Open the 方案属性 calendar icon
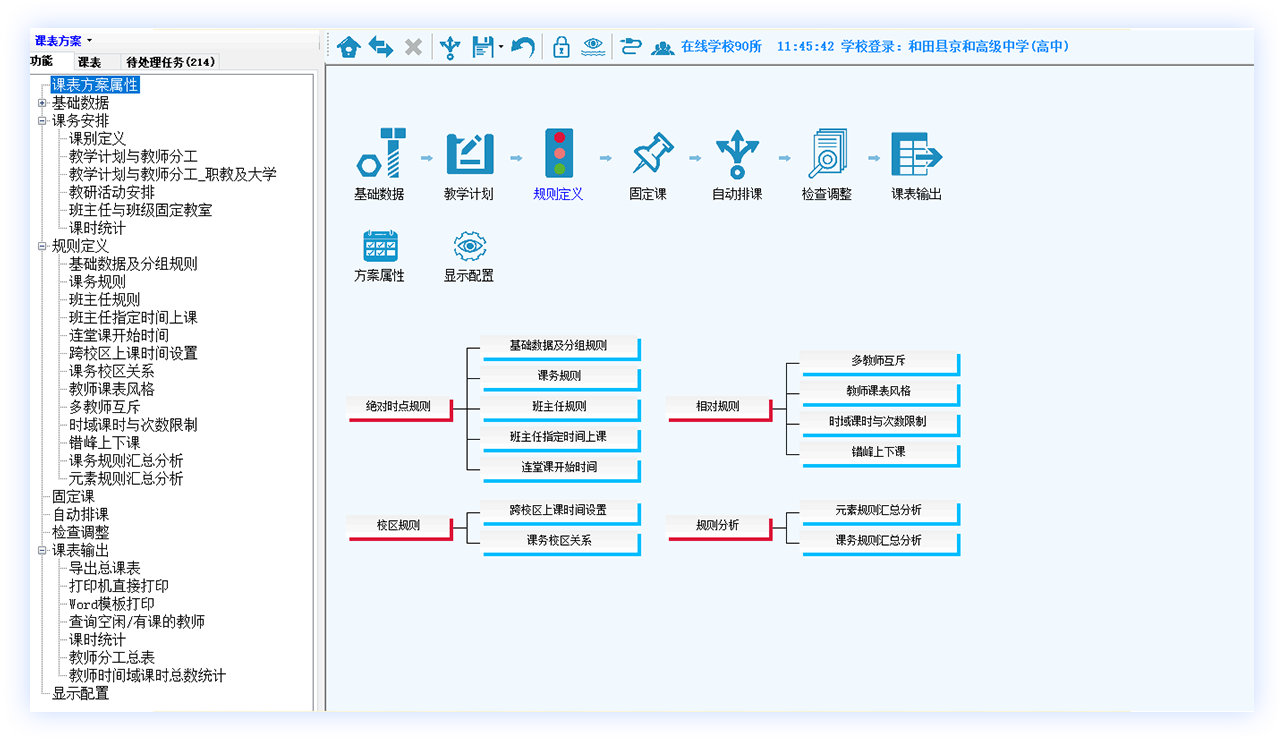1284x740 pixels. (x=380, y=247)
